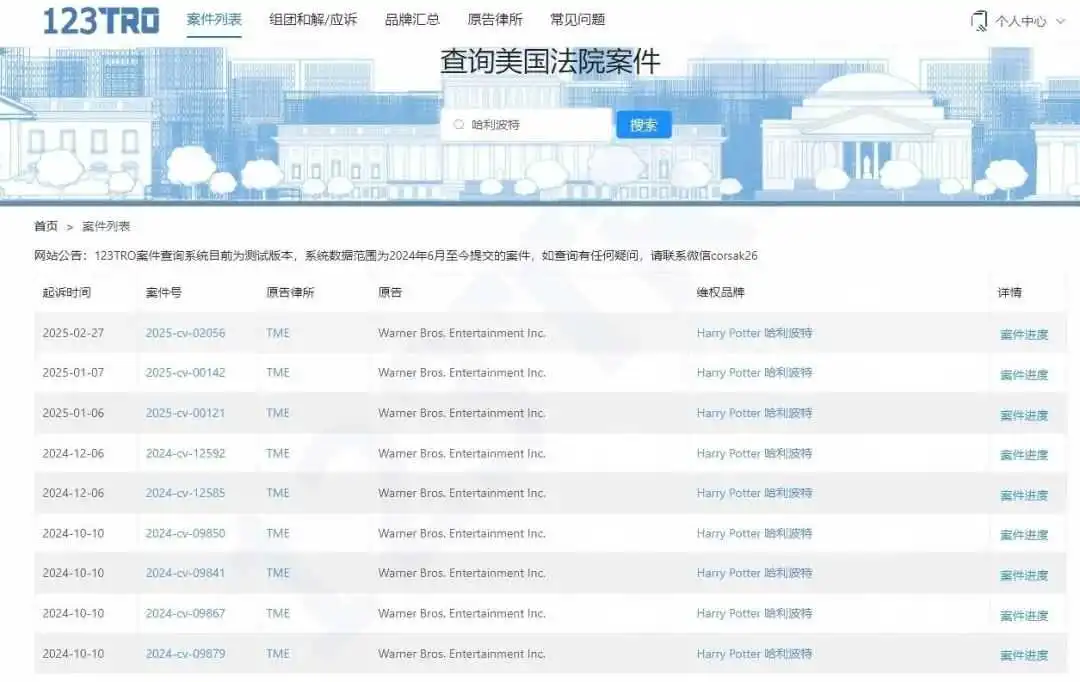View 案件进度 for case 2024-cv-09879
This screenshot has height=682, width=1080.
1024,655
